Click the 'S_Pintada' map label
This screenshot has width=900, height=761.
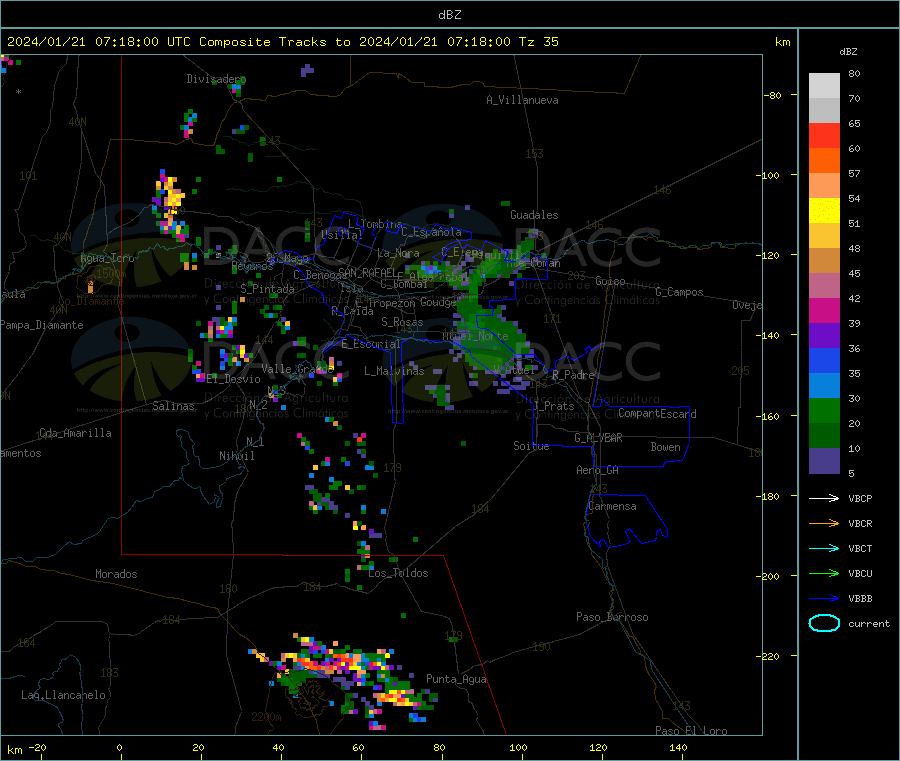point(267,289)
